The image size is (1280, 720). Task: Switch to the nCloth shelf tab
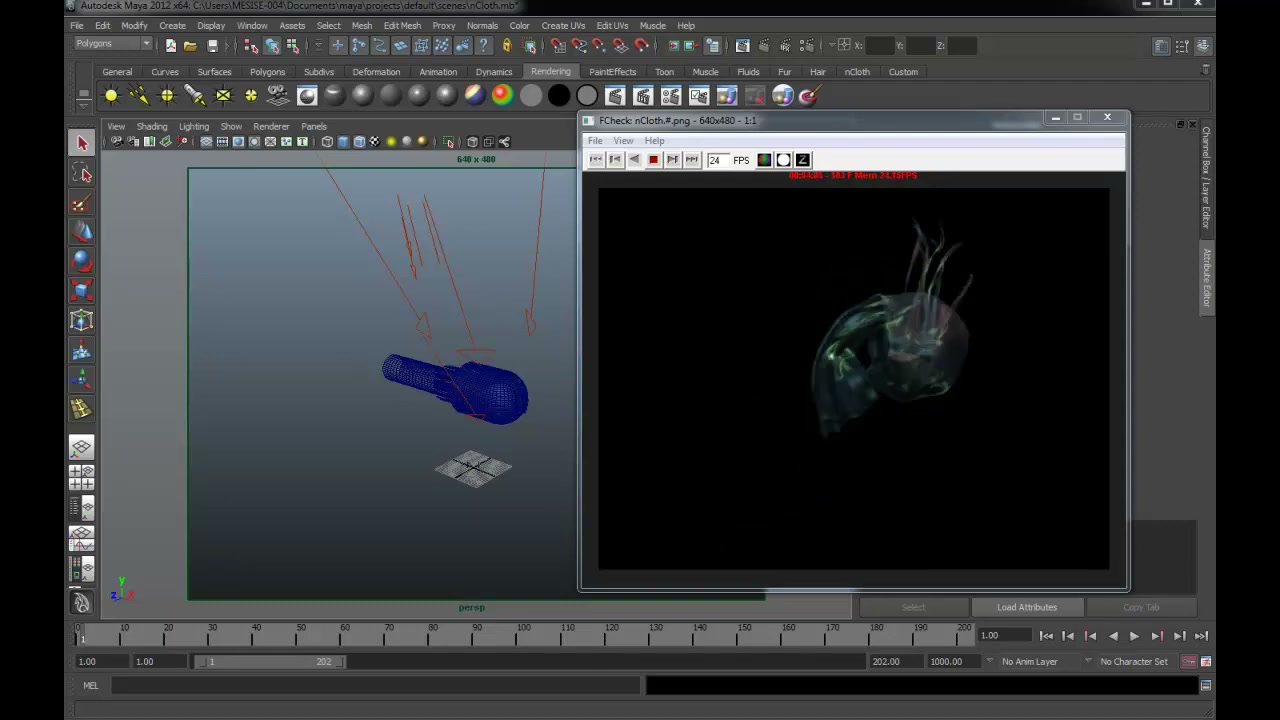(857, 72)
